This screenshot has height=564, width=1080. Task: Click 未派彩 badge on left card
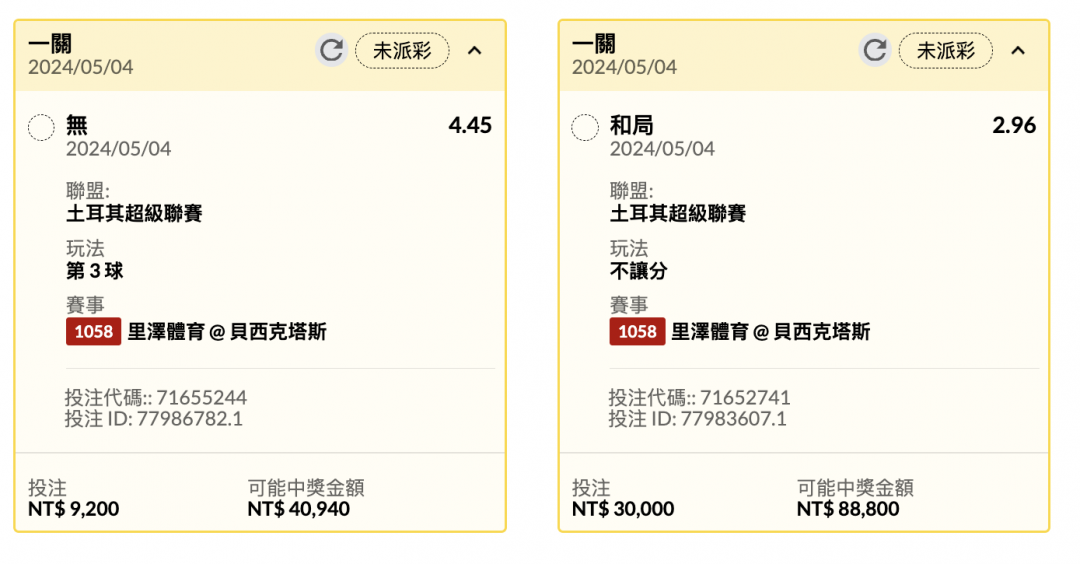(402, 50)
